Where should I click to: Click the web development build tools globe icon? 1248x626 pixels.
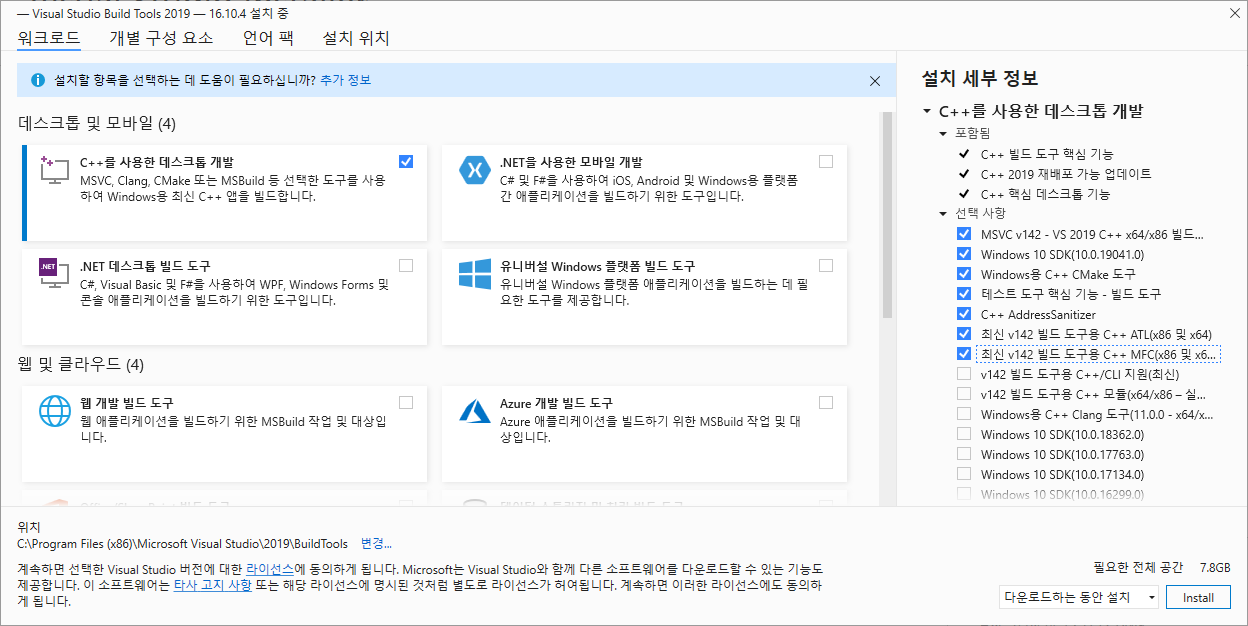[53, 411]
